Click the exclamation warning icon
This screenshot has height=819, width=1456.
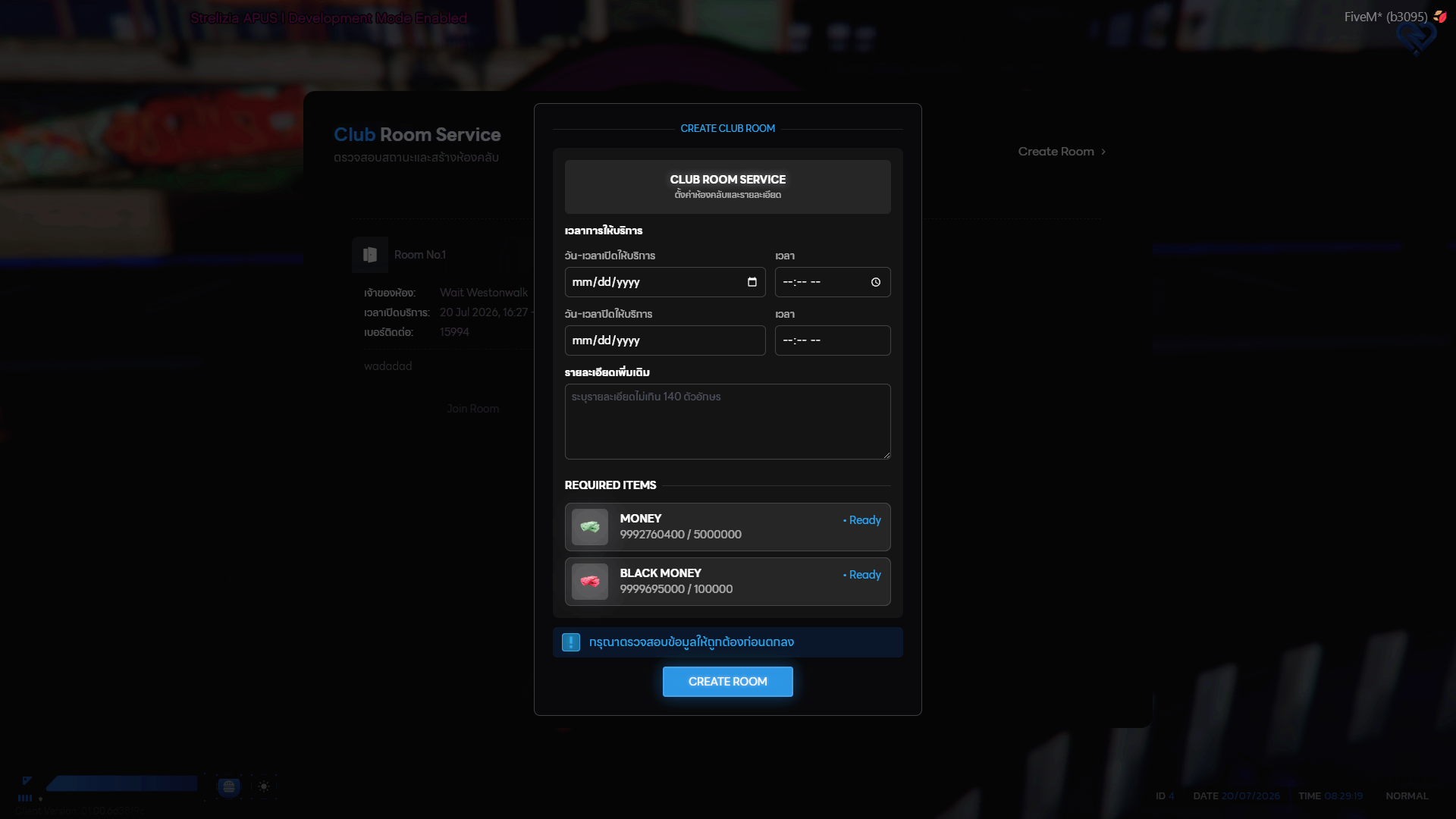point(571,642)
